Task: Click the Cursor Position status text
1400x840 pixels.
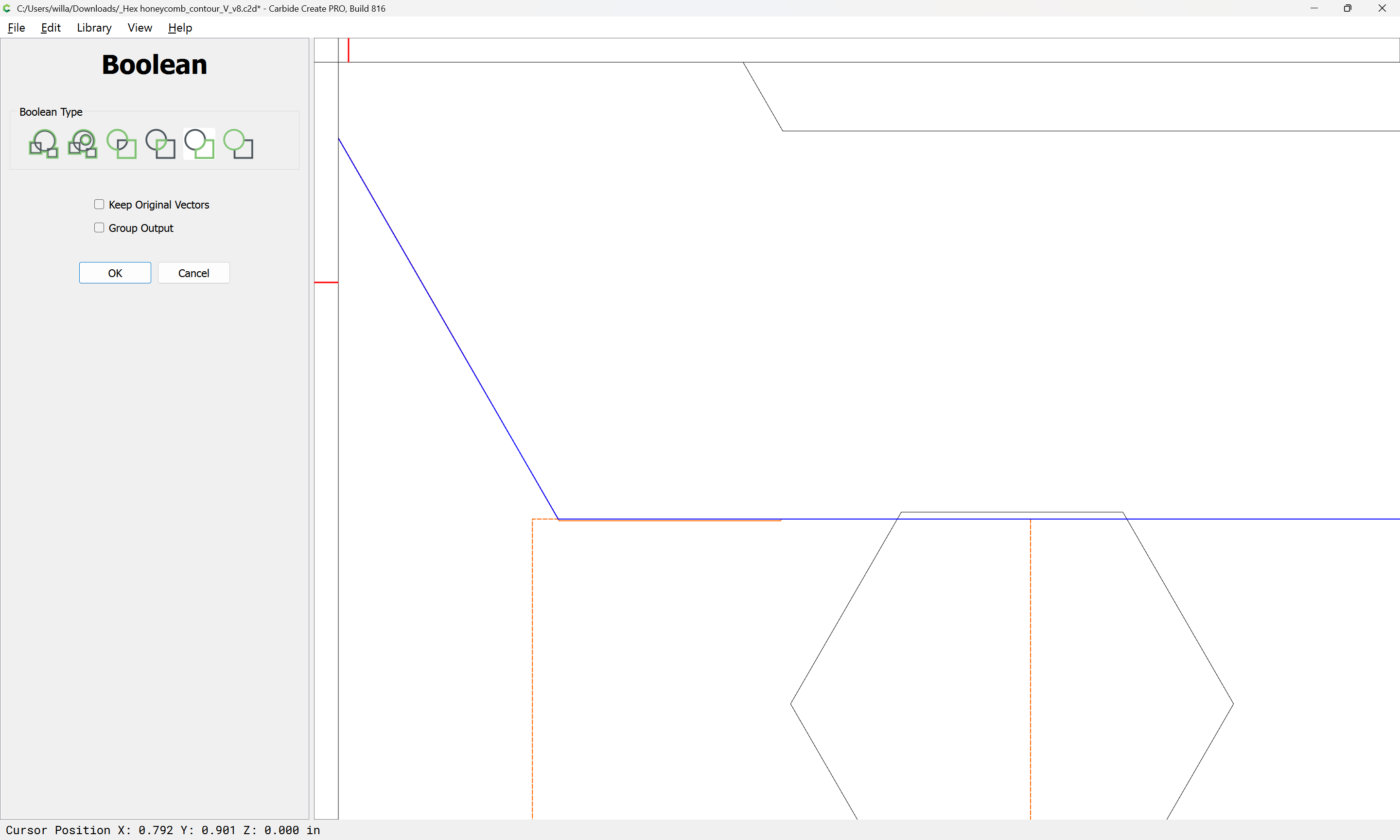Action: [163, 830]
